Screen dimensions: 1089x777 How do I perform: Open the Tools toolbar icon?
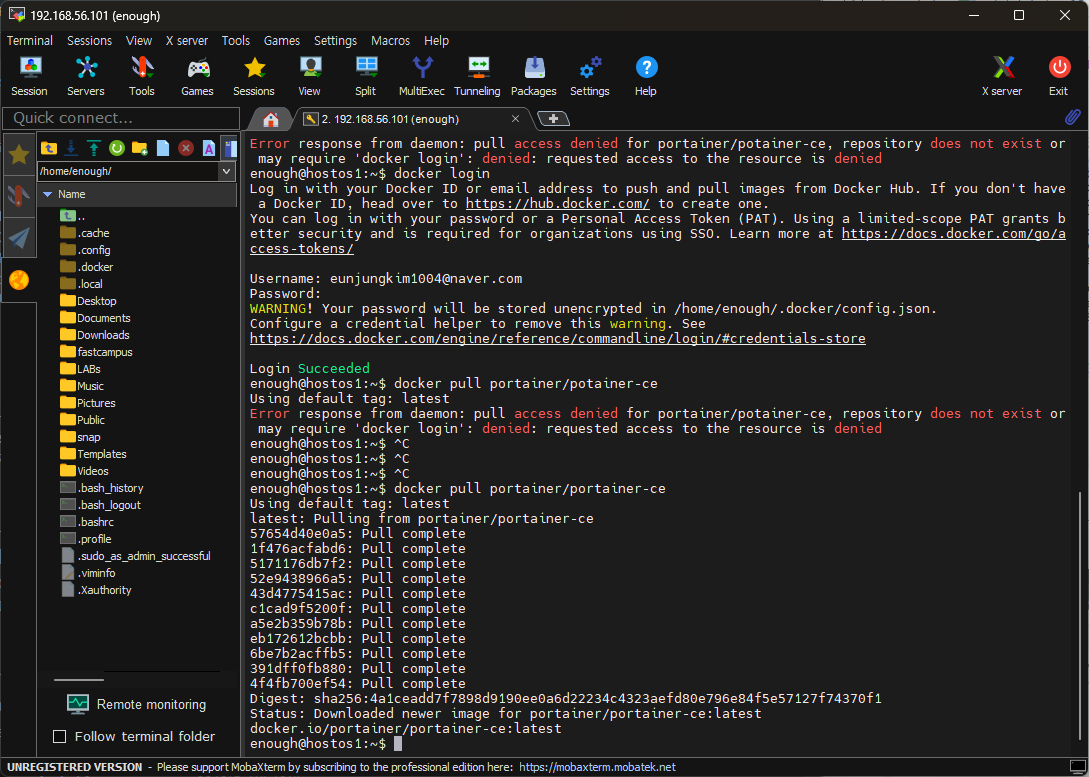coord(142,76)
